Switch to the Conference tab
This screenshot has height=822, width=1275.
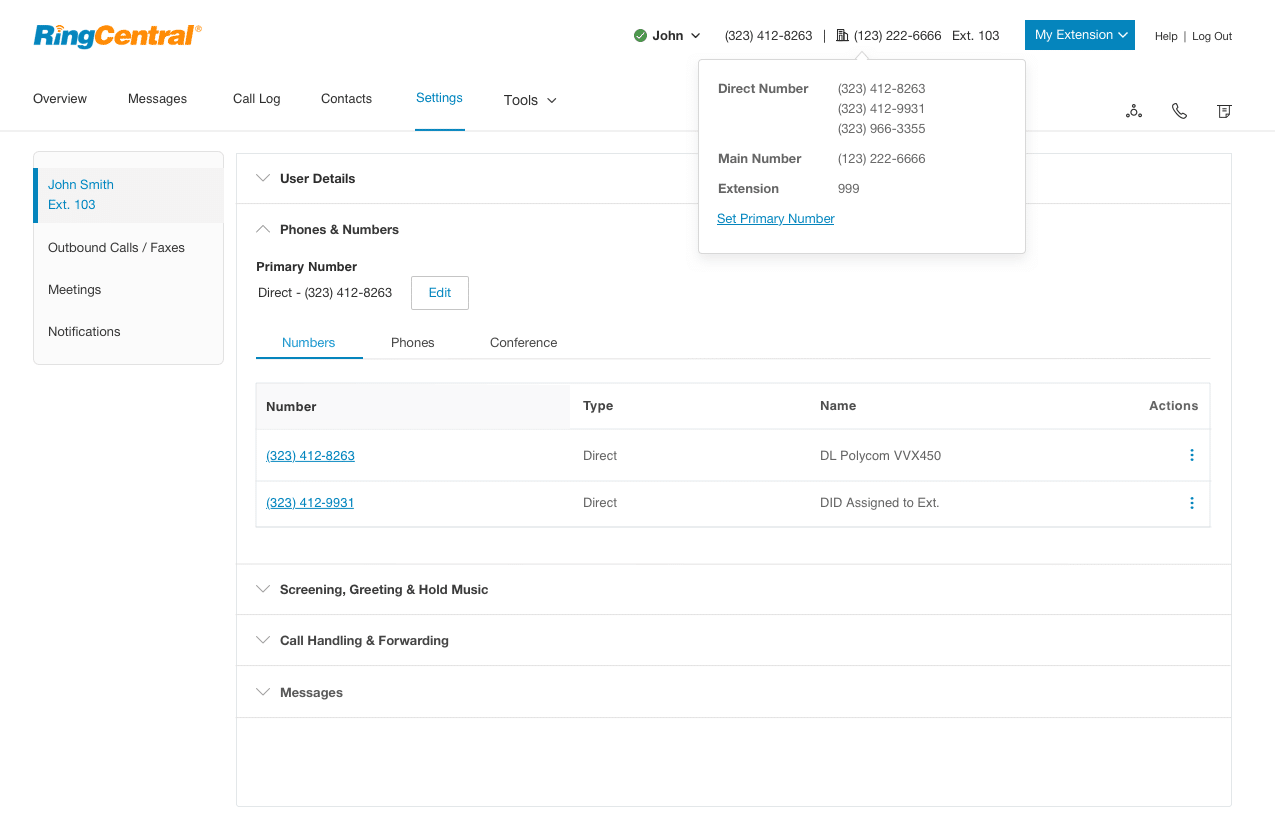tap(523, 342)
